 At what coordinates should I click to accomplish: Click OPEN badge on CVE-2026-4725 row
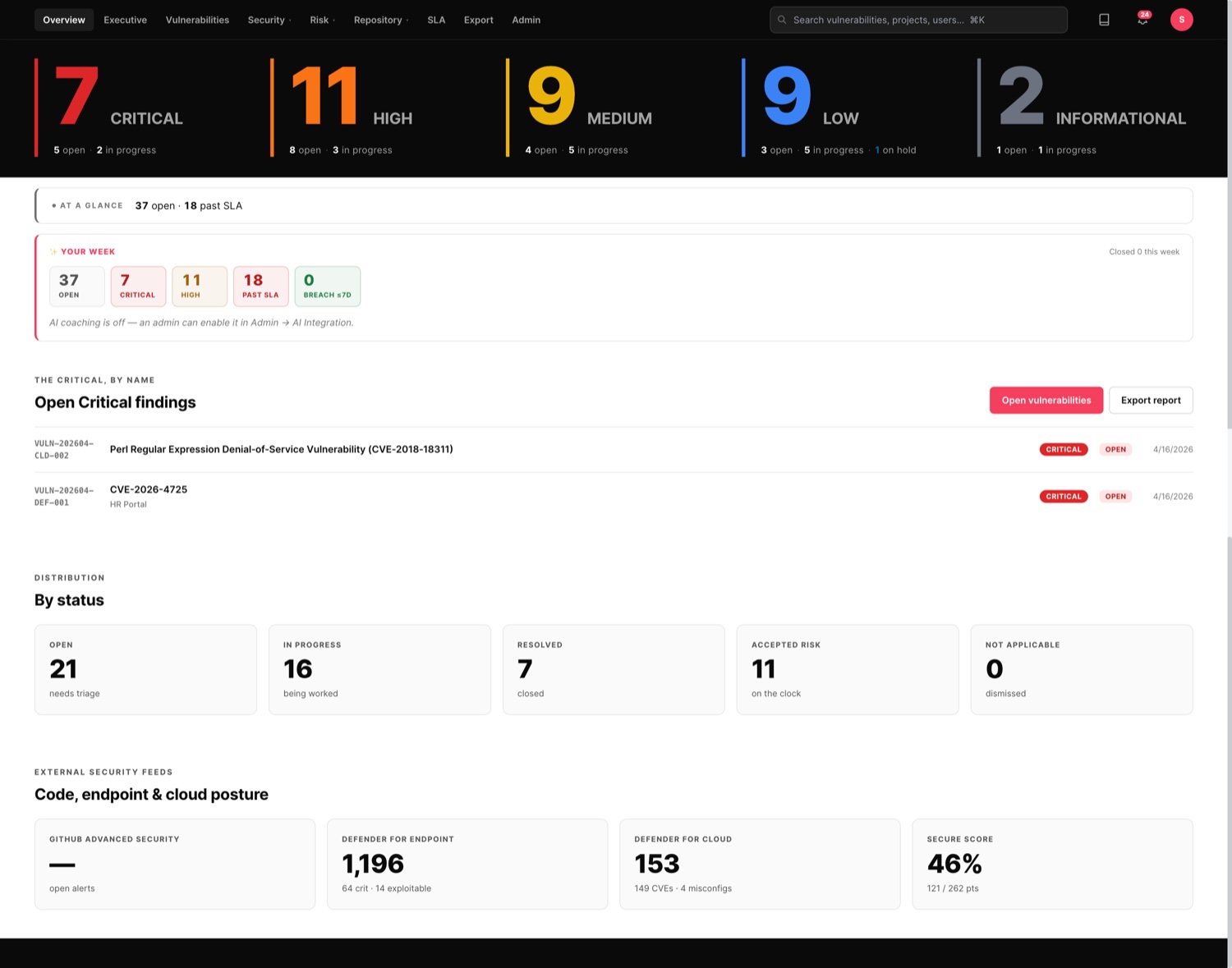coord(1115,496)
